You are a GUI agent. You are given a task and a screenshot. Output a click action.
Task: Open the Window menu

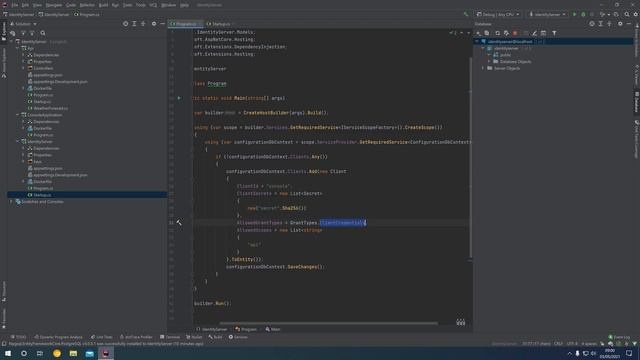tap(168, 5)
